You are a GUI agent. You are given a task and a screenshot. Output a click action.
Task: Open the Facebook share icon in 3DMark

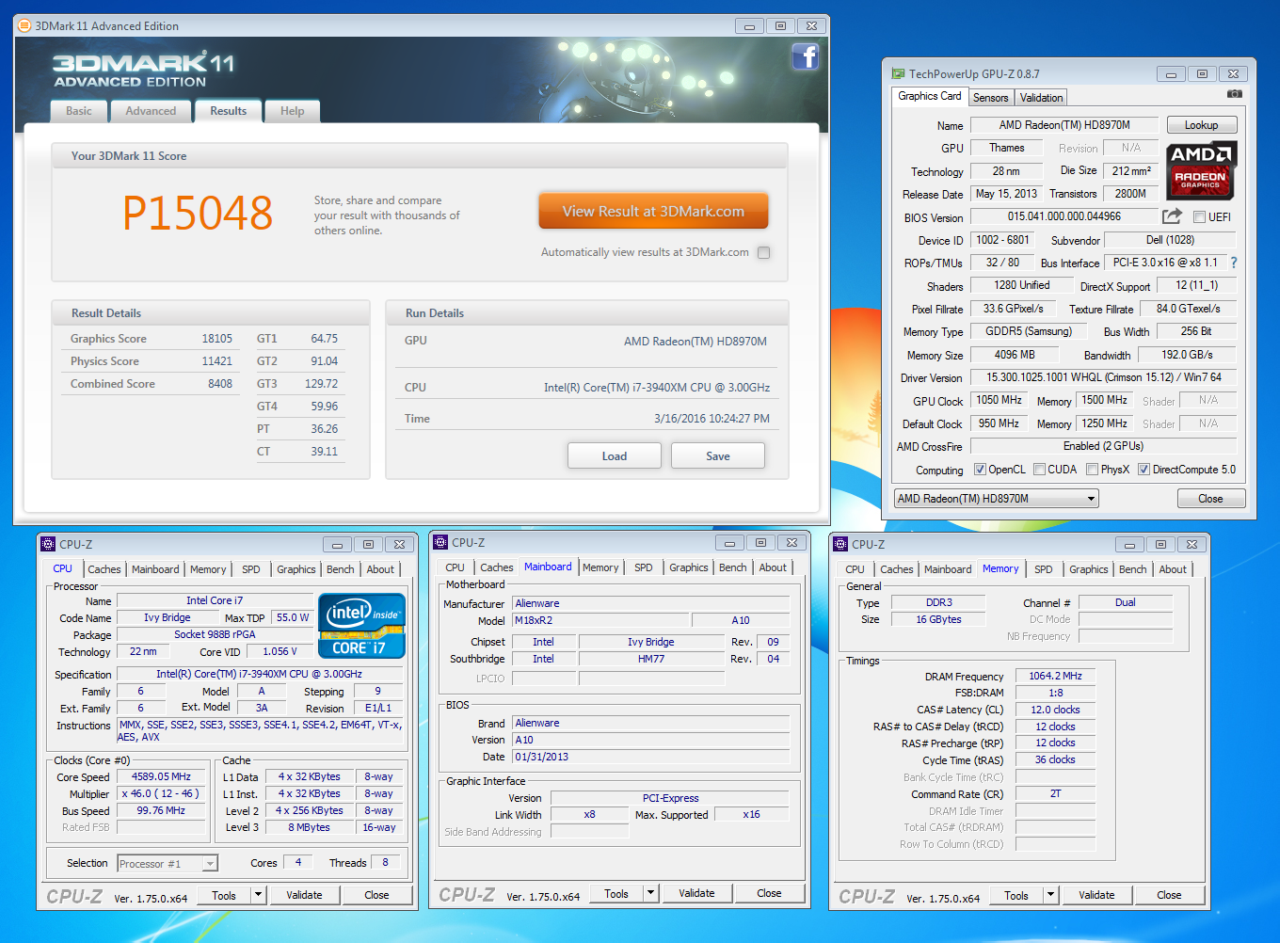(805, 57)
